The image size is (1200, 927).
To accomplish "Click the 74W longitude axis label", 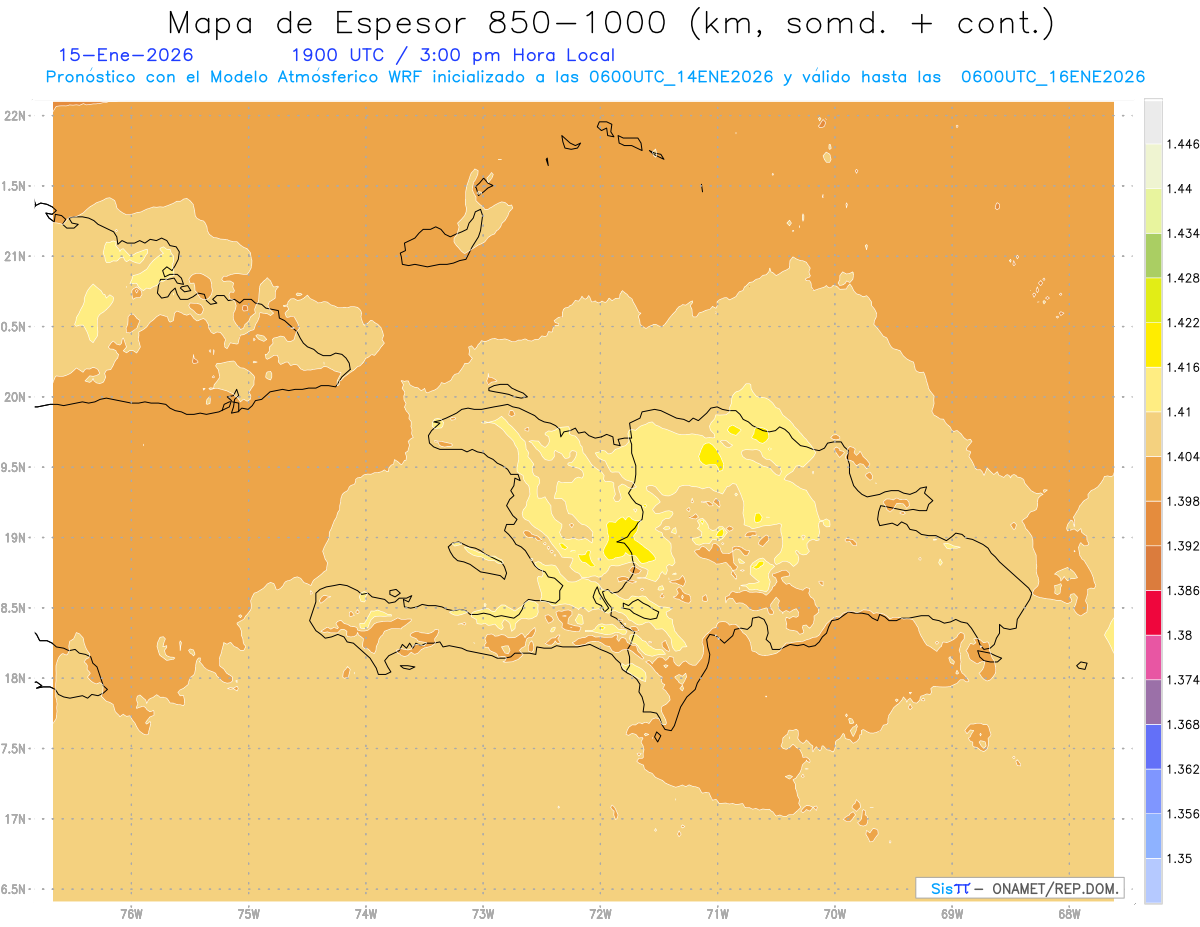I will (x=366, y=913).
